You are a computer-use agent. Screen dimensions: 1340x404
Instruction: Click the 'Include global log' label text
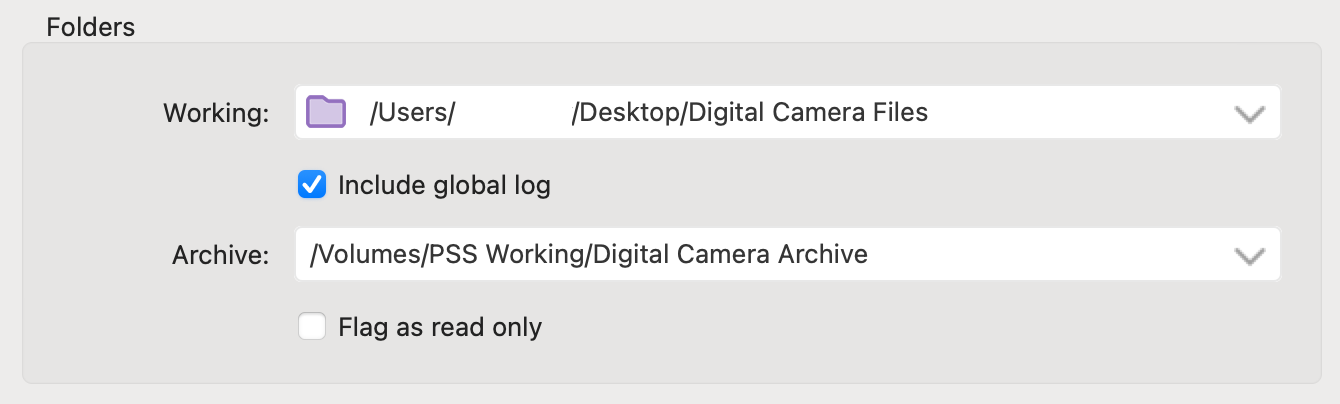point(444,185)
